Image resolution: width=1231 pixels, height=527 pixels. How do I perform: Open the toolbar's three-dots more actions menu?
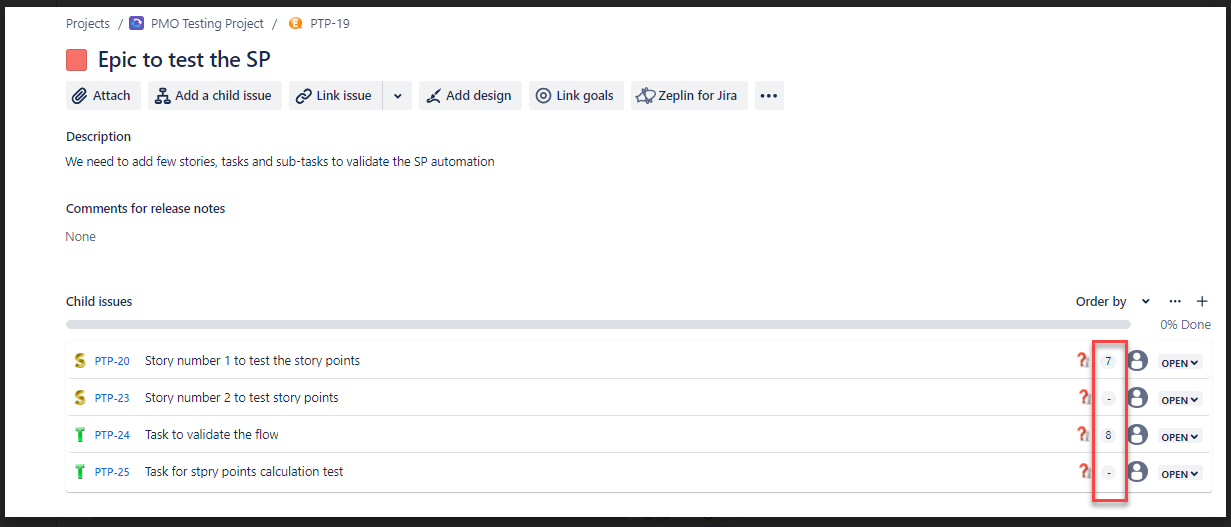click(x=769, y=96)
